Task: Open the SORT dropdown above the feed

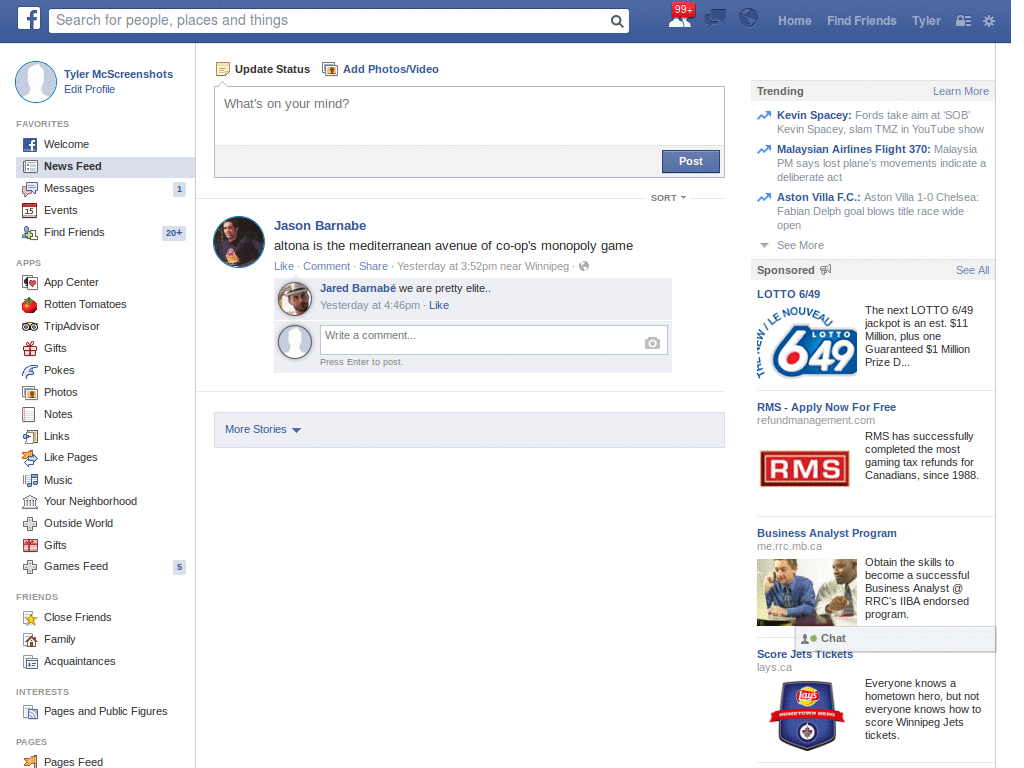Action: tap(667, 198)
